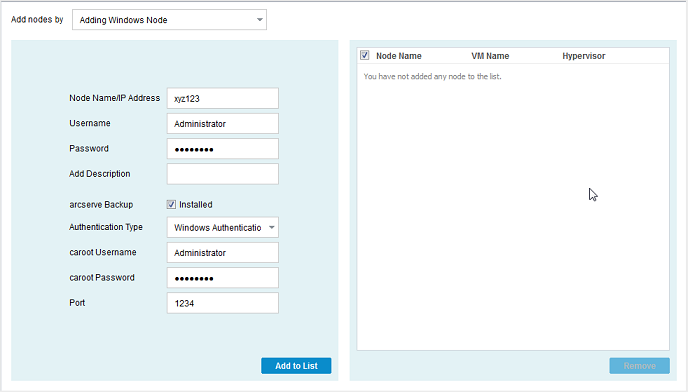
Task: Click the Add Description text box
Action: [x=222, y=174]
